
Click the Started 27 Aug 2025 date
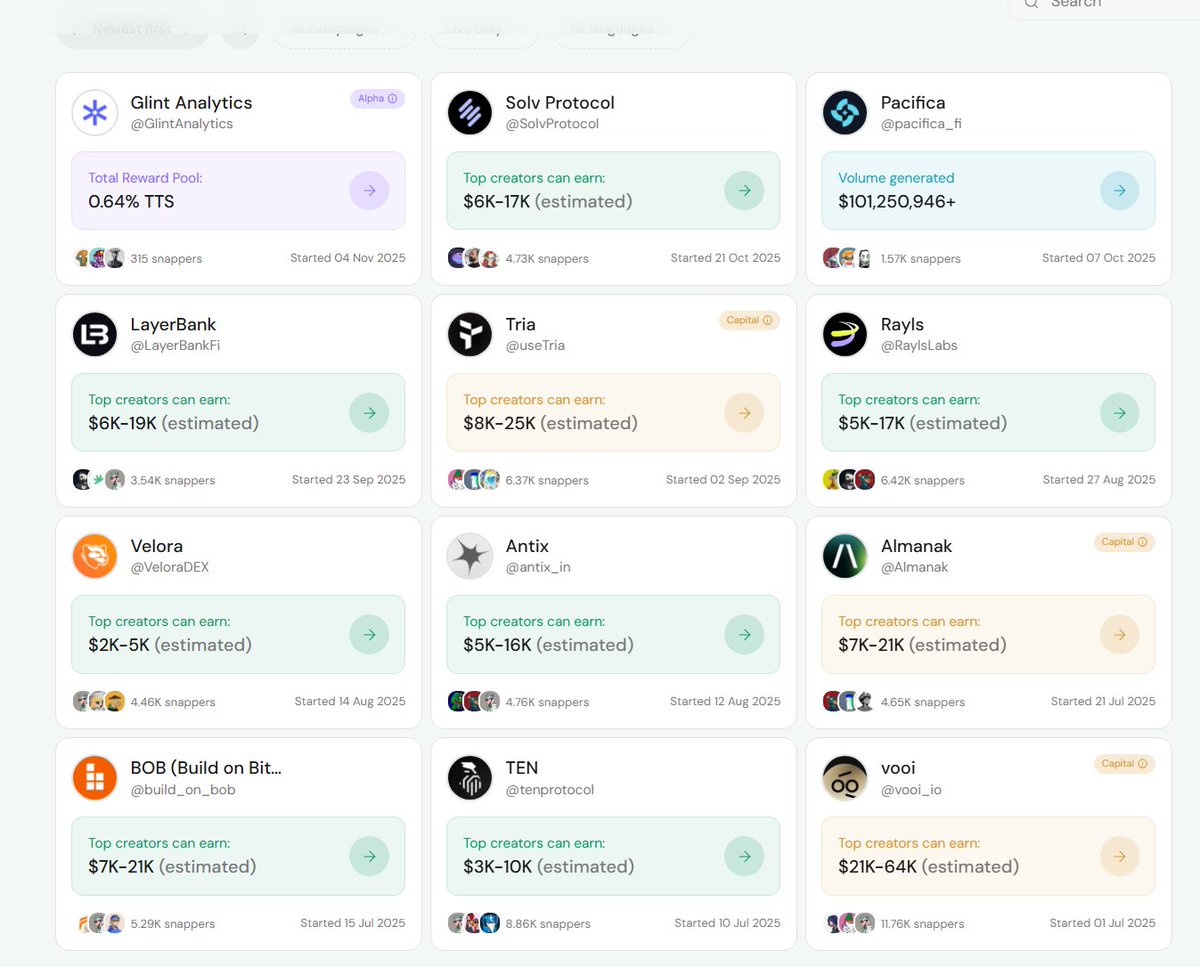coord(1099,480)
